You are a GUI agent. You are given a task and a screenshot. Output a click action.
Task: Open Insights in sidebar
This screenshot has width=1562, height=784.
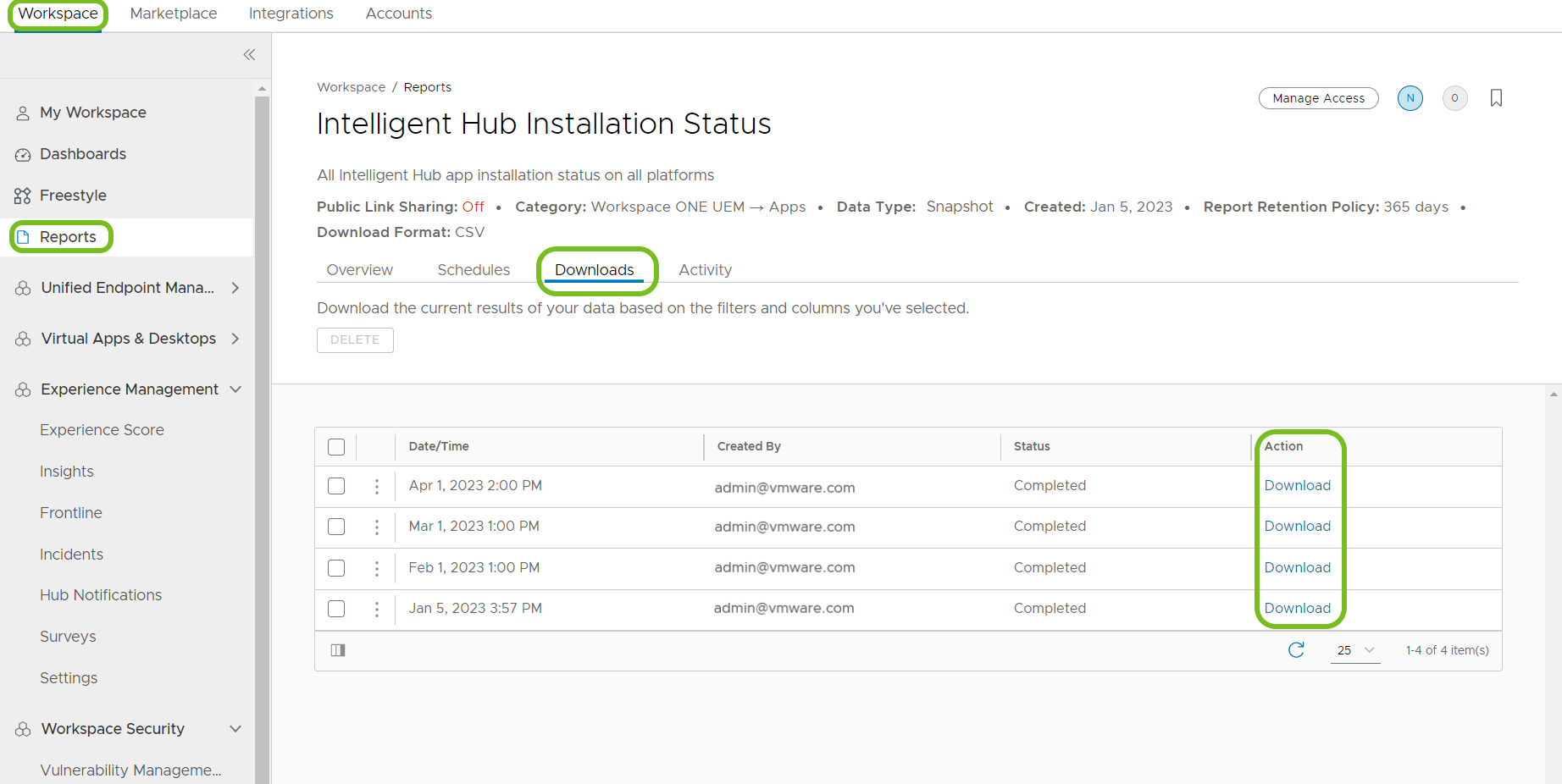click(67, 472)
